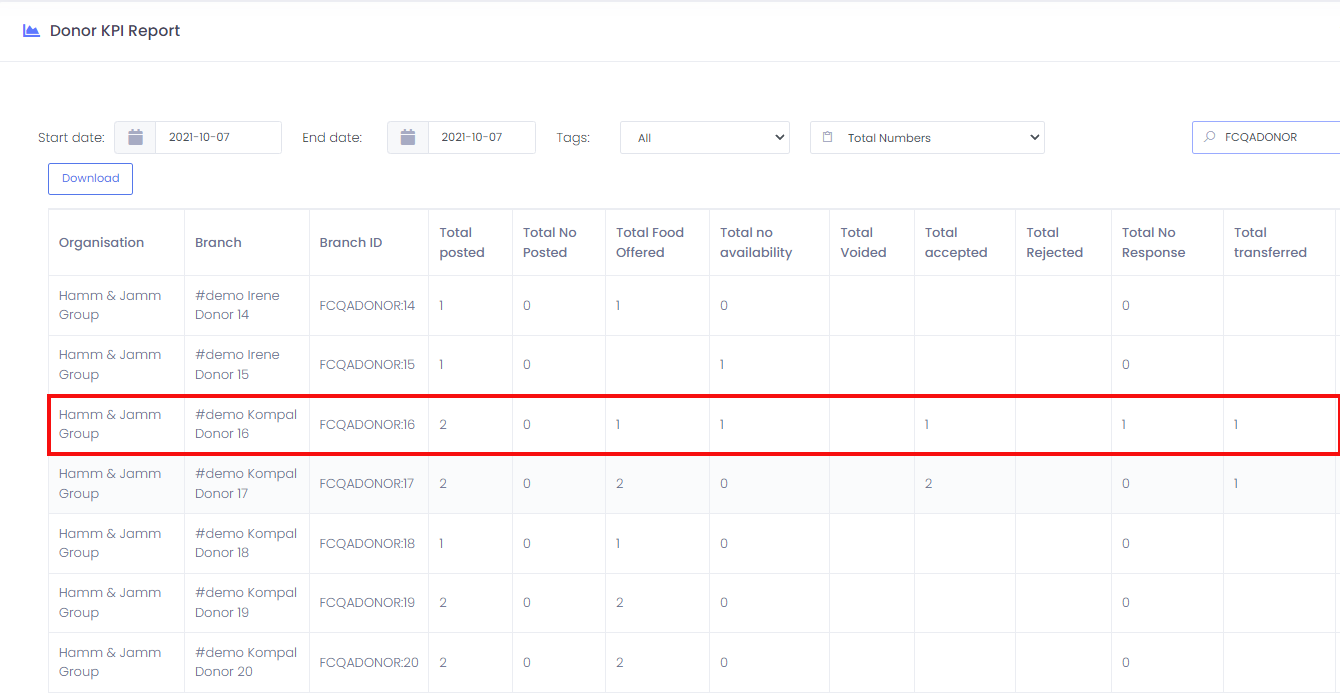Click the Total Food Offered column header

click(x=649, y=242)
